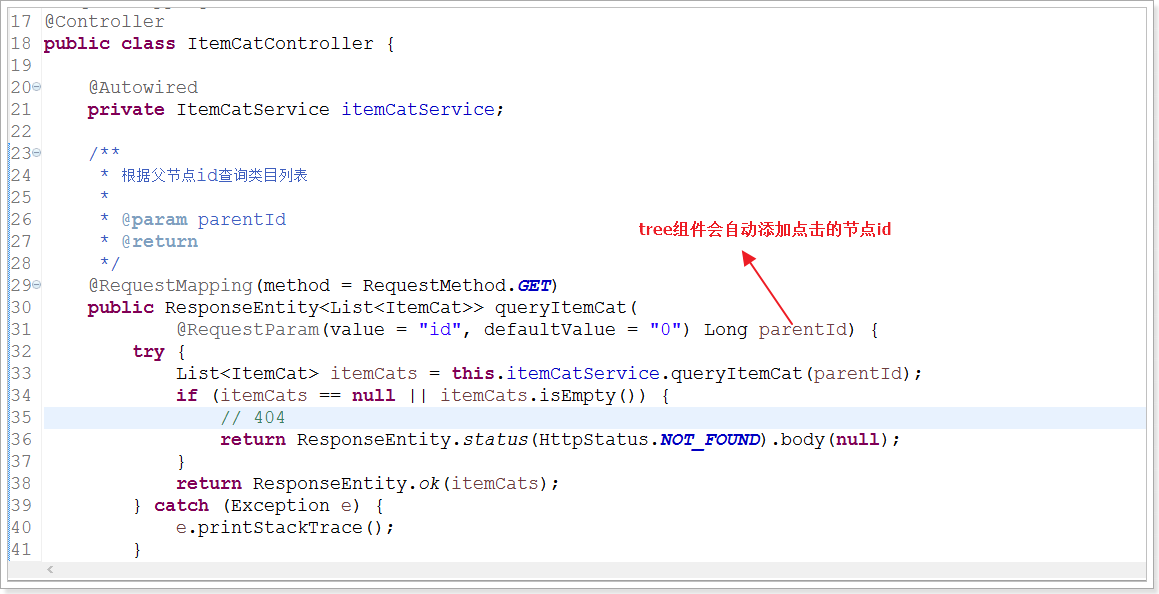Click this.itemCatService on line 33
1159x594 pixels.
555,373
